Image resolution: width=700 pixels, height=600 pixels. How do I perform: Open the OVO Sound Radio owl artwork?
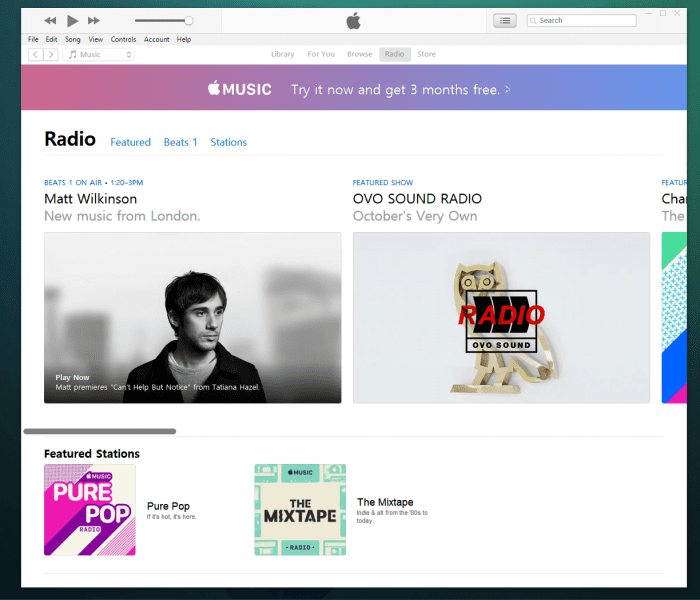(501, 317)
